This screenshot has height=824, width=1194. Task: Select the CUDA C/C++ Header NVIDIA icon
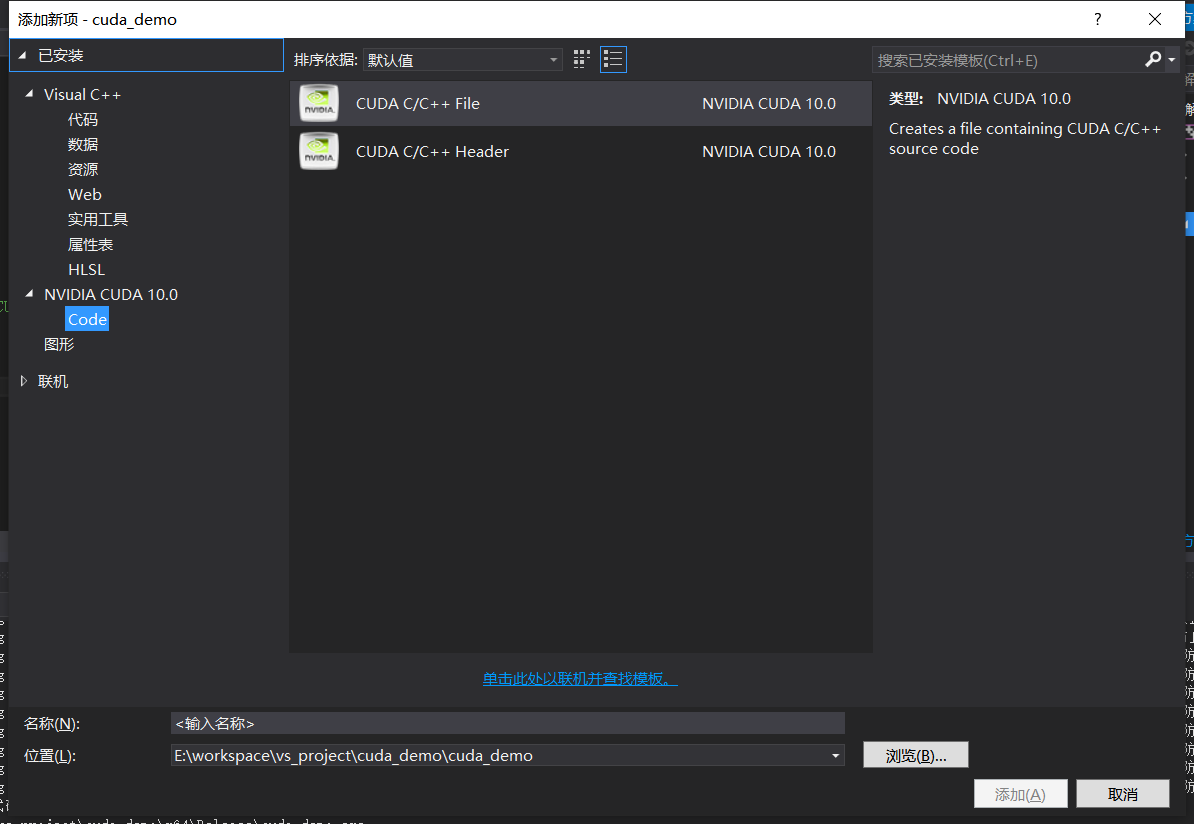coord(319,151)
